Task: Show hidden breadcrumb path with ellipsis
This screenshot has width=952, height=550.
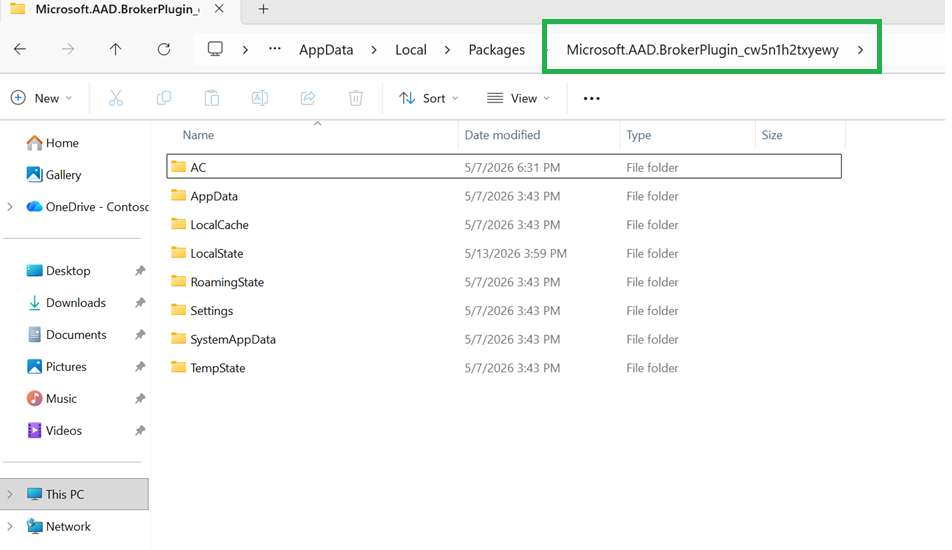Action: click(x=275, y=49)
